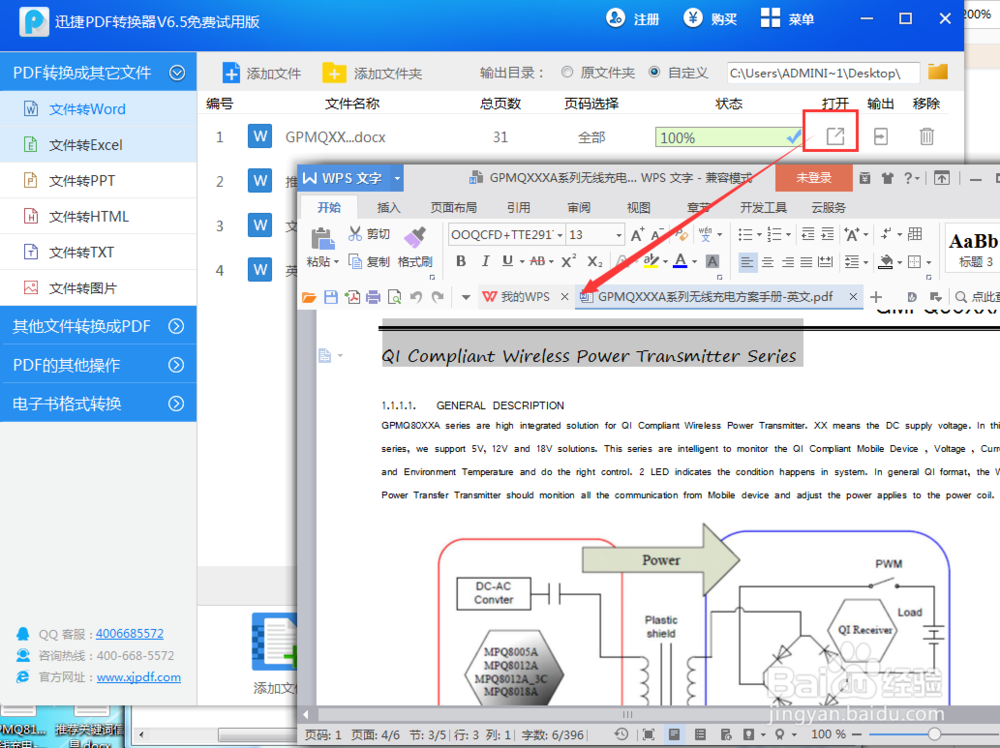Open the paste options dropdown arrow

coord(336,261)
